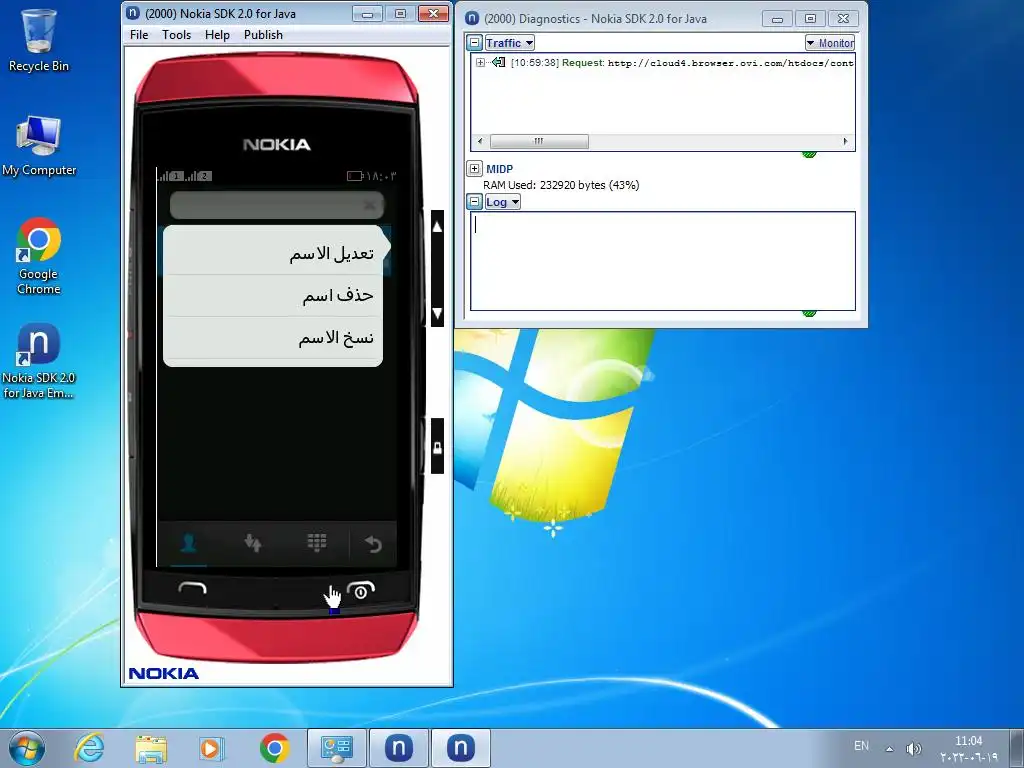Select نسخ الاسم option on phone
Screen dimensions: 1024x768
pyautogui.click(x=273, y=338)
